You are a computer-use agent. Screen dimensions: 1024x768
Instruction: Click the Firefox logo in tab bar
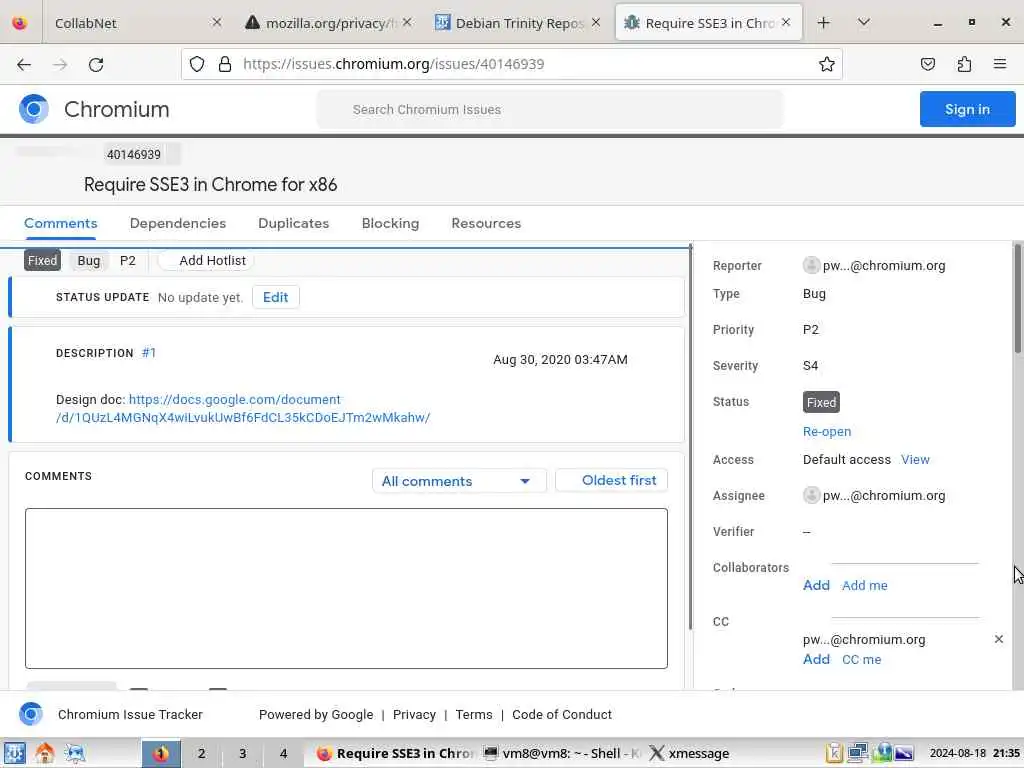(x=20, y=23)
